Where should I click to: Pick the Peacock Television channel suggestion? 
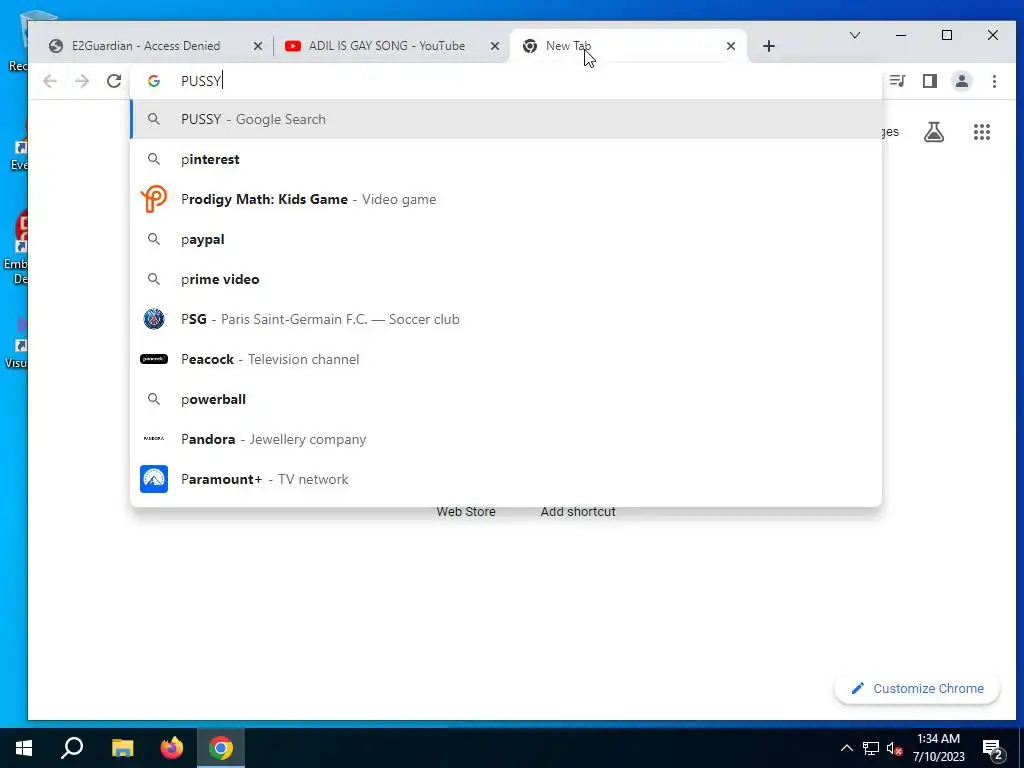tap(506, 359)
